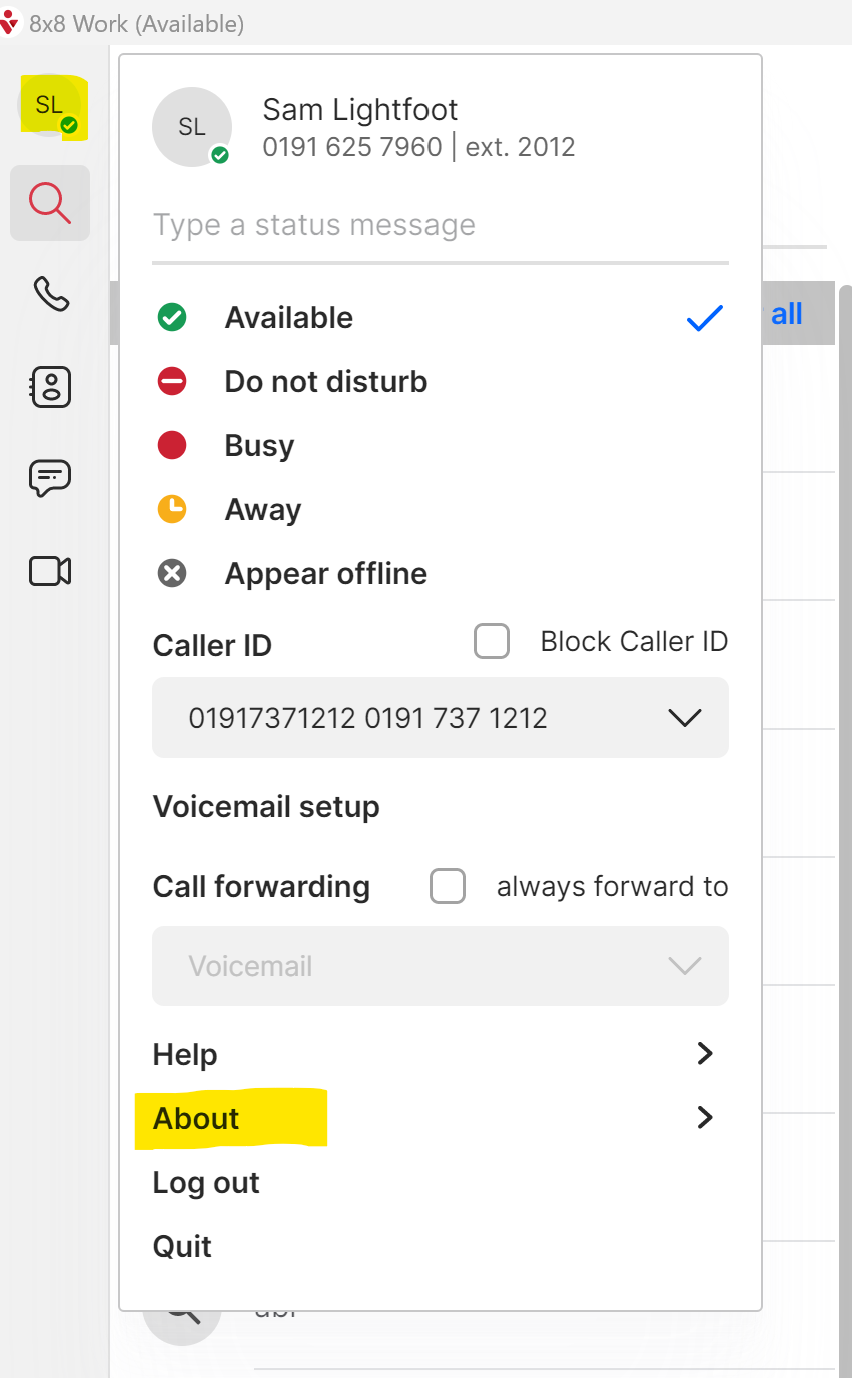Open the chat messages sidebar icon
852x1378 pixels.
50,479
